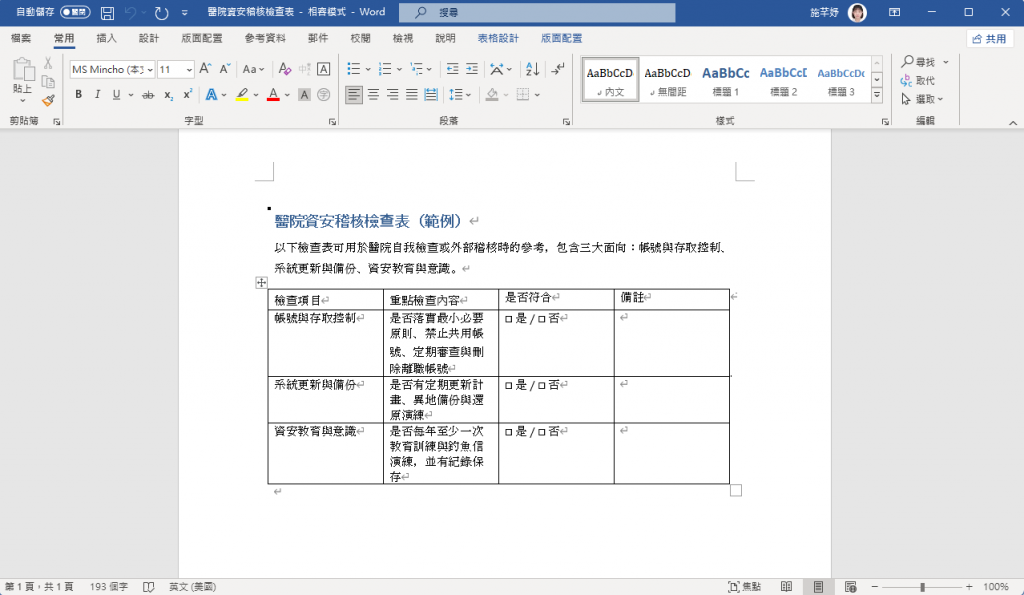1024x595 pixels.
Task: Switch to Read Mode view
Action: click(786, 587)
